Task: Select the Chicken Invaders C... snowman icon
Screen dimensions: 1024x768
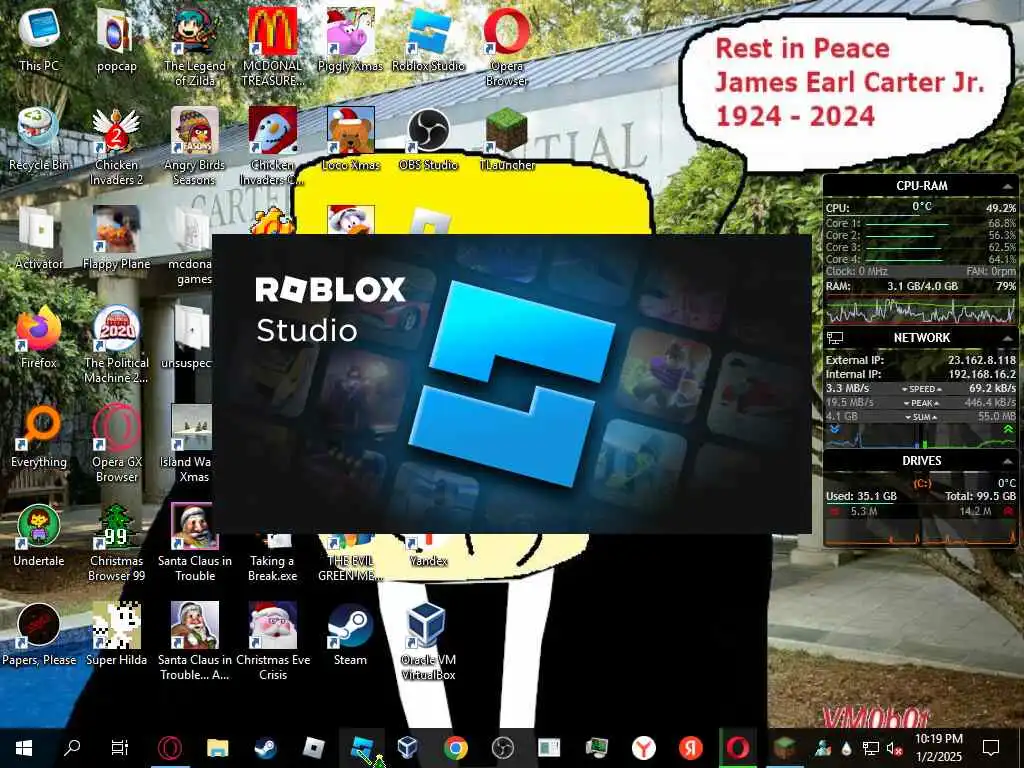Action: coord(272,145)
